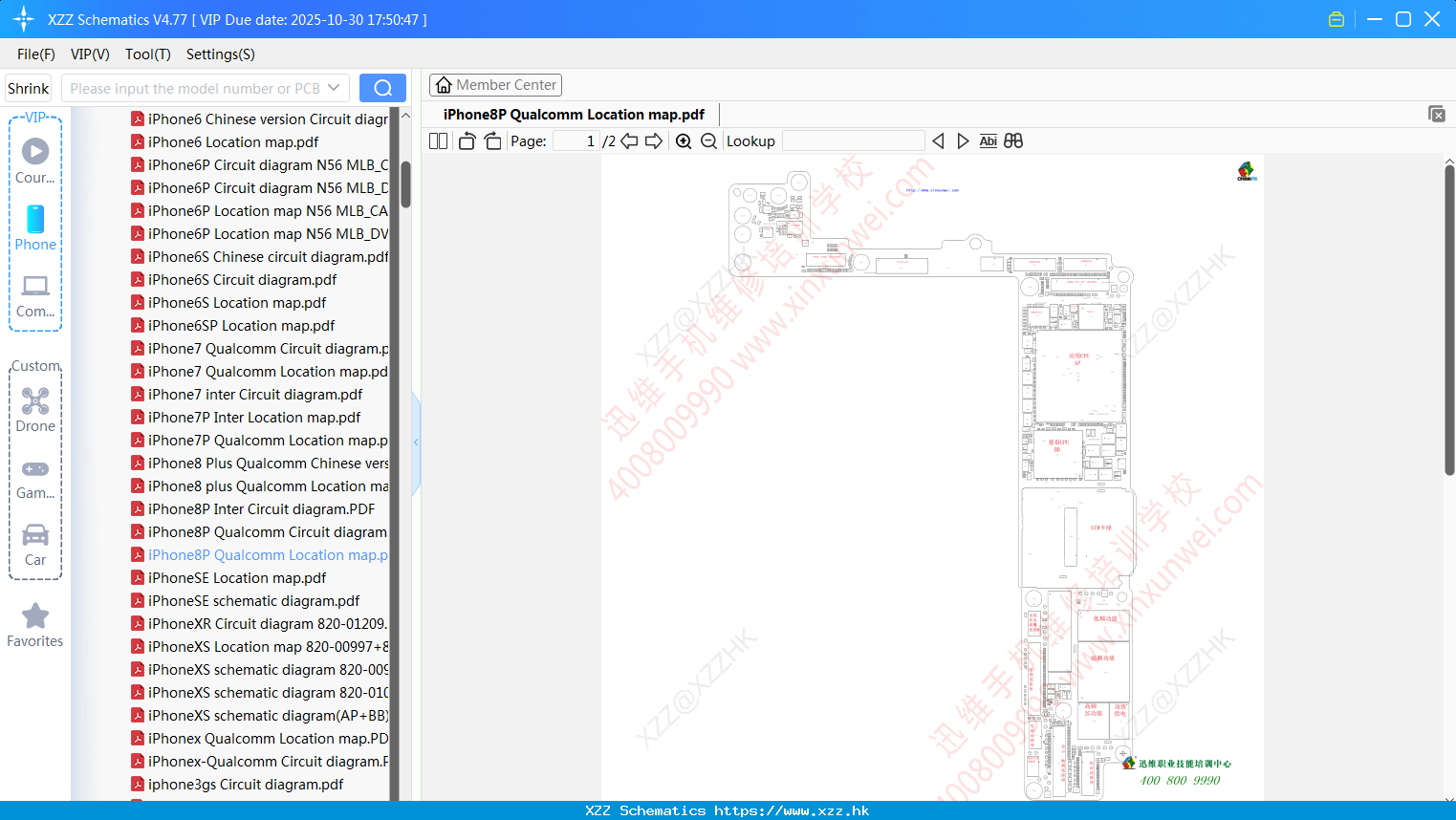This screenshot has width=1456, height=820.
Task: Open iPhone6P Circuit diagram N56 MLB_C
Action: pyautogui.click(x=268, y=164)
